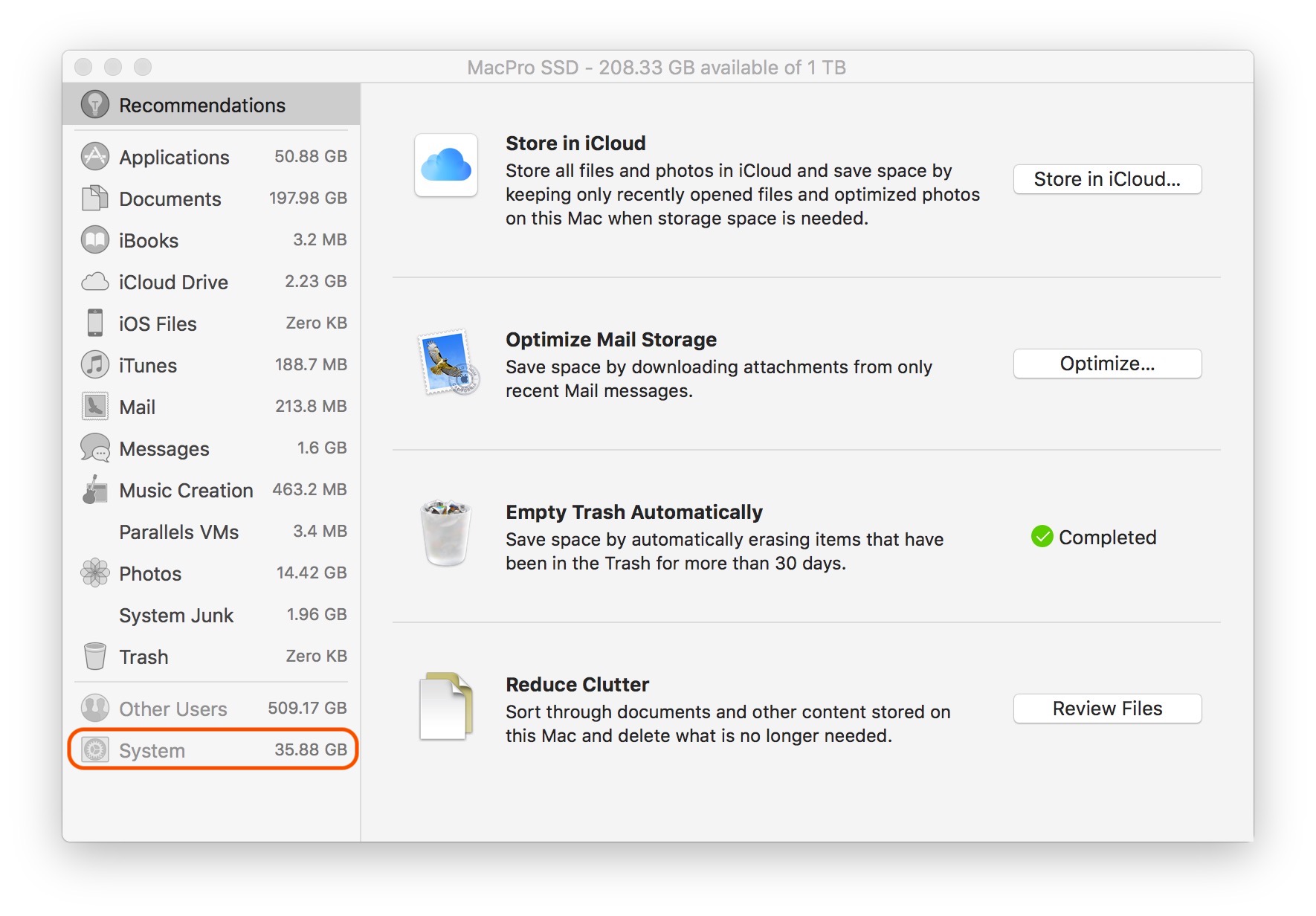1316x916 pixels.
Task: Click the blue iCloud icon beside Store in iCloud
Action: 446,165
